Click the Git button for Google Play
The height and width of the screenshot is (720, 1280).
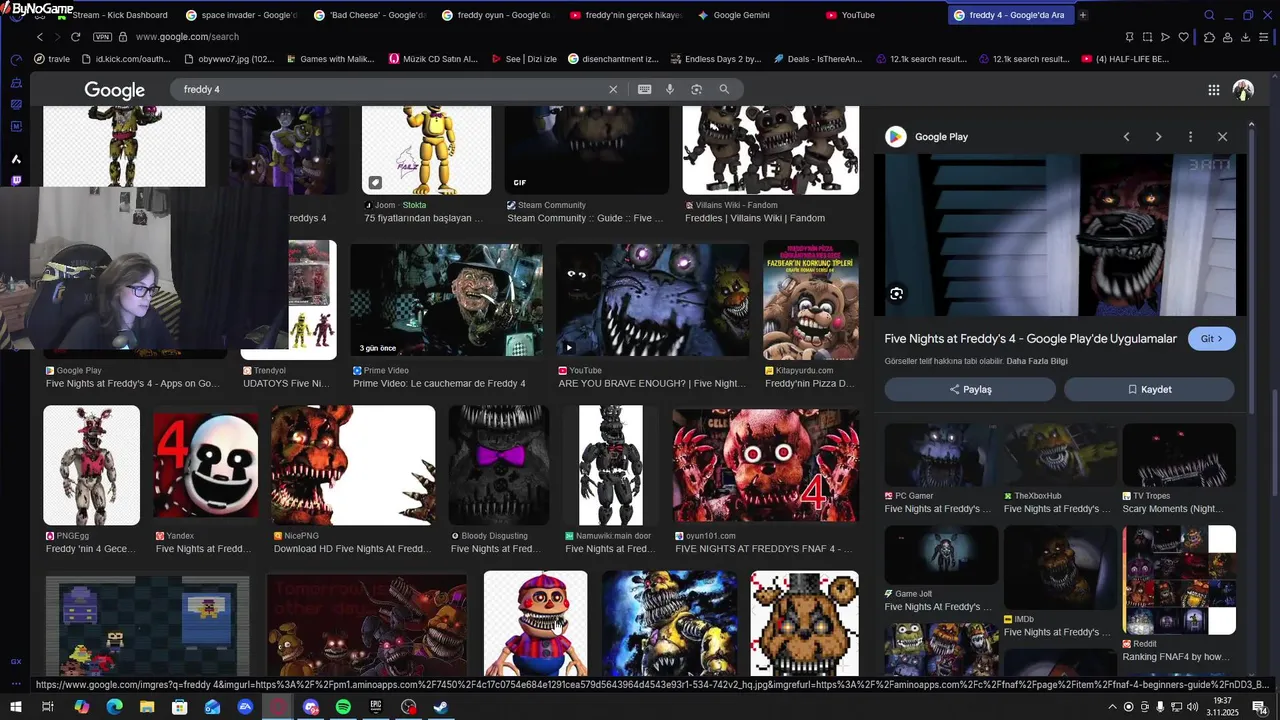point(1212,339)
